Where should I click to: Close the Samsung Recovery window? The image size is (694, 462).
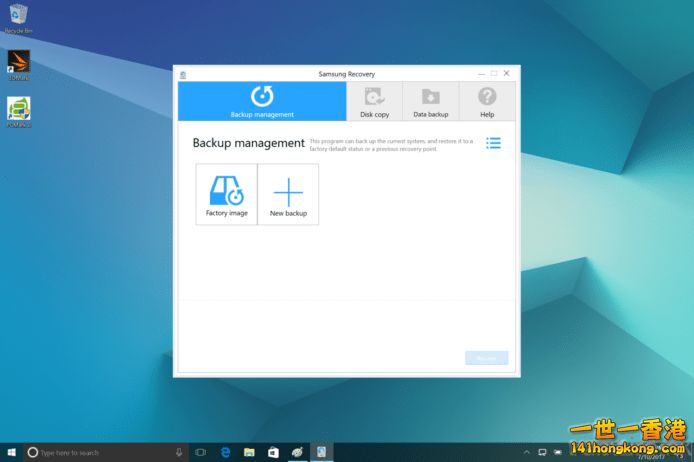click(x=507, y=73)
